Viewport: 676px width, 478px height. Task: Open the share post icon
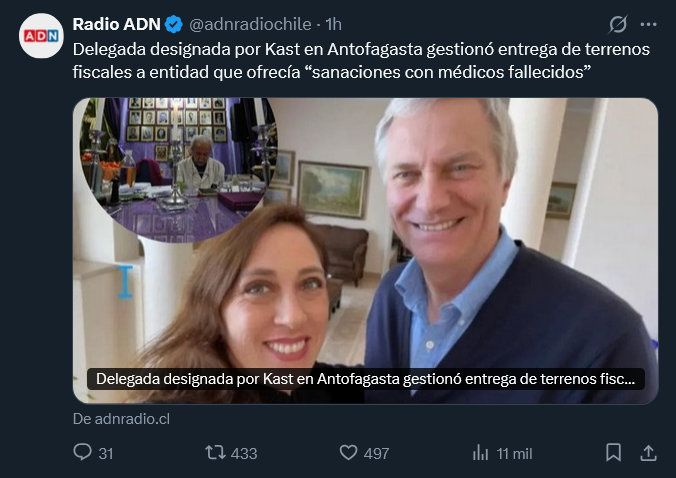tap(648, 453)
